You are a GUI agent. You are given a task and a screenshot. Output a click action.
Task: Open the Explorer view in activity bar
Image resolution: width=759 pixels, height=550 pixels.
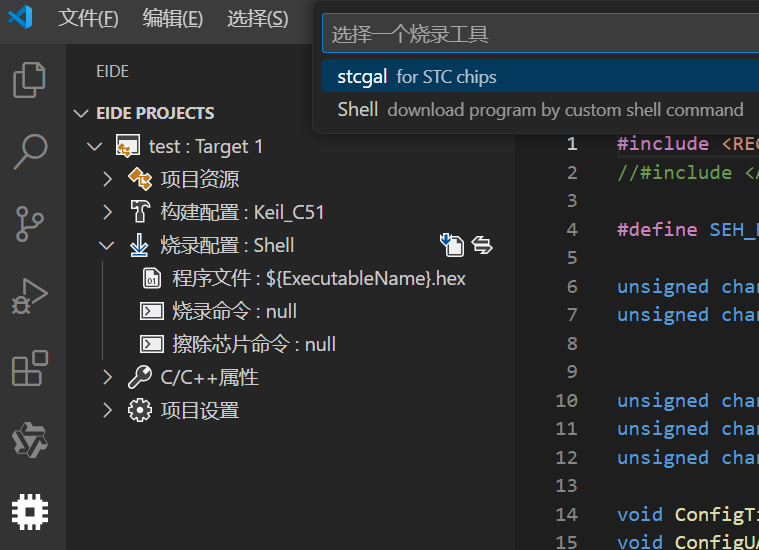tap(29, 80)
